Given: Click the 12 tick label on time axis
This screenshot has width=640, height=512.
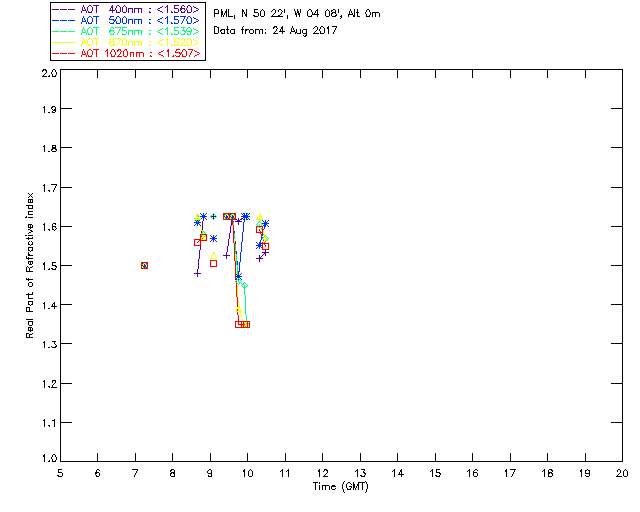Looking at the screenshot, I should click(322, 473).
